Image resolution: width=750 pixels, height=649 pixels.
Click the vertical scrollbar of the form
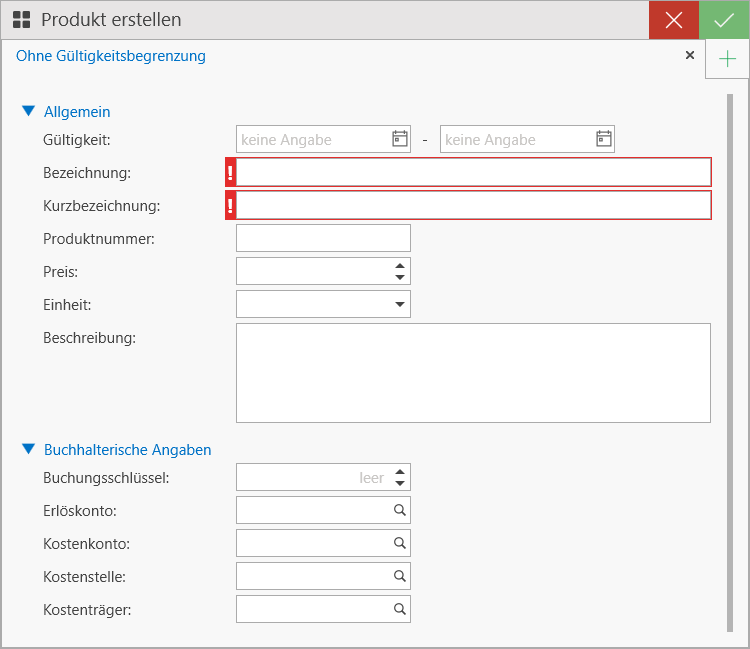(730, 363)
